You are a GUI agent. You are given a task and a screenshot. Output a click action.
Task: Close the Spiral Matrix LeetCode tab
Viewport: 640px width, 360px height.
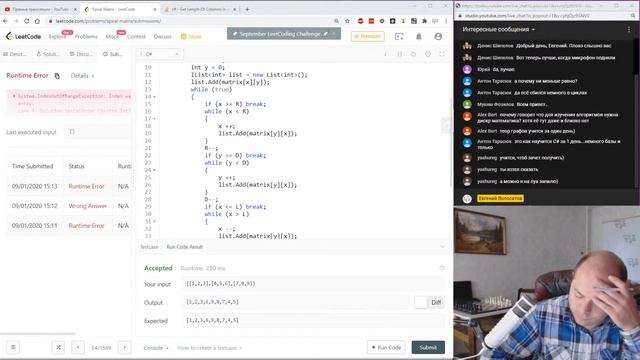coord(155,9)
